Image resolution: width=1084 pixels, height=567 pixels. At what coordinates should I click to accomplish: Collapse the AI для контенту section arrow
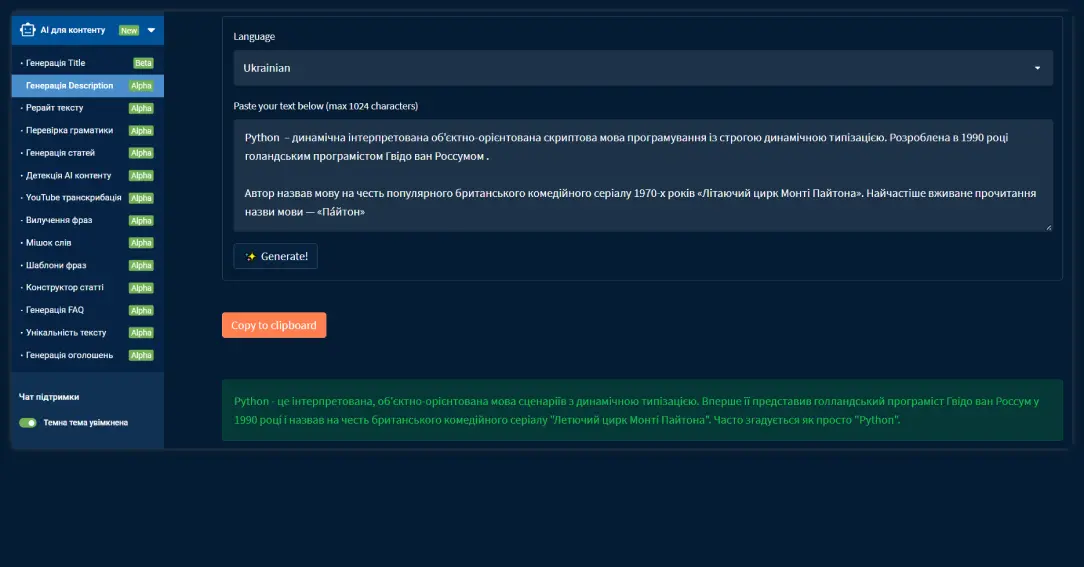click(x=151, y=30)
